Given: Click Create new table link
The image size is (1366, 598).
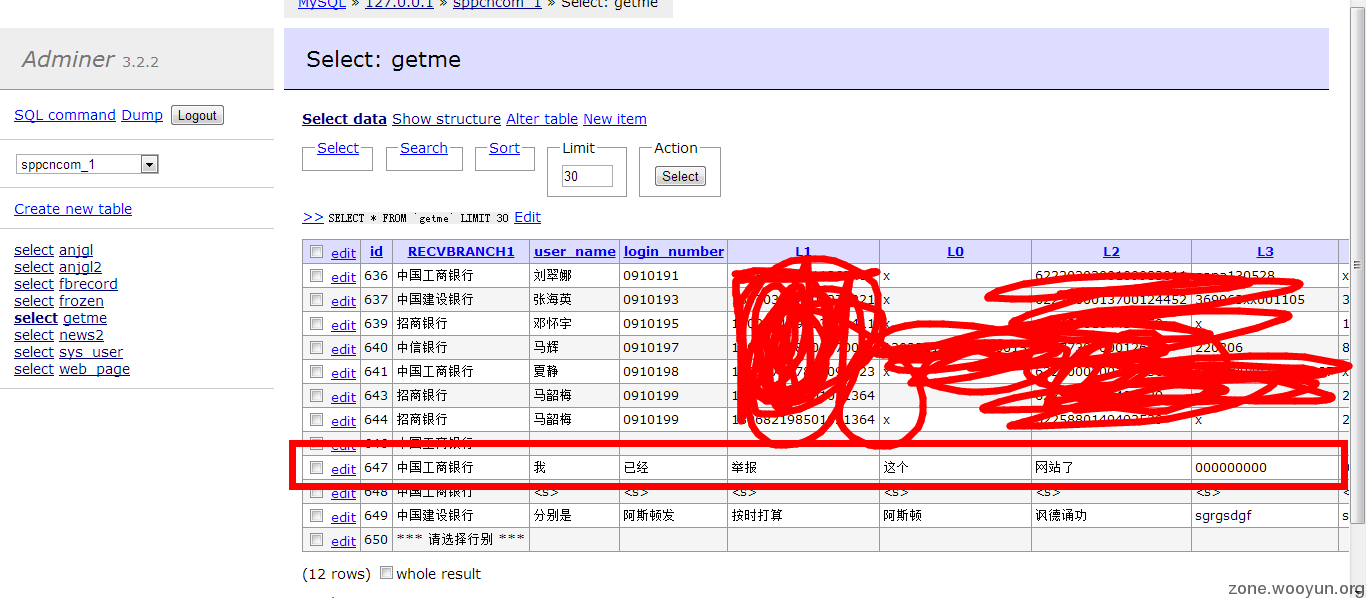Looking at the screenshot, I should (x=73, y=209).
